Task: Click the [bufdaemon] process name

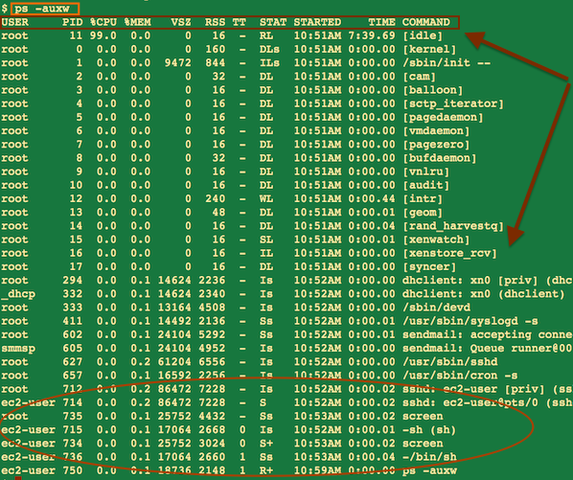Action: pyautogui.click(x=440, y=158)
